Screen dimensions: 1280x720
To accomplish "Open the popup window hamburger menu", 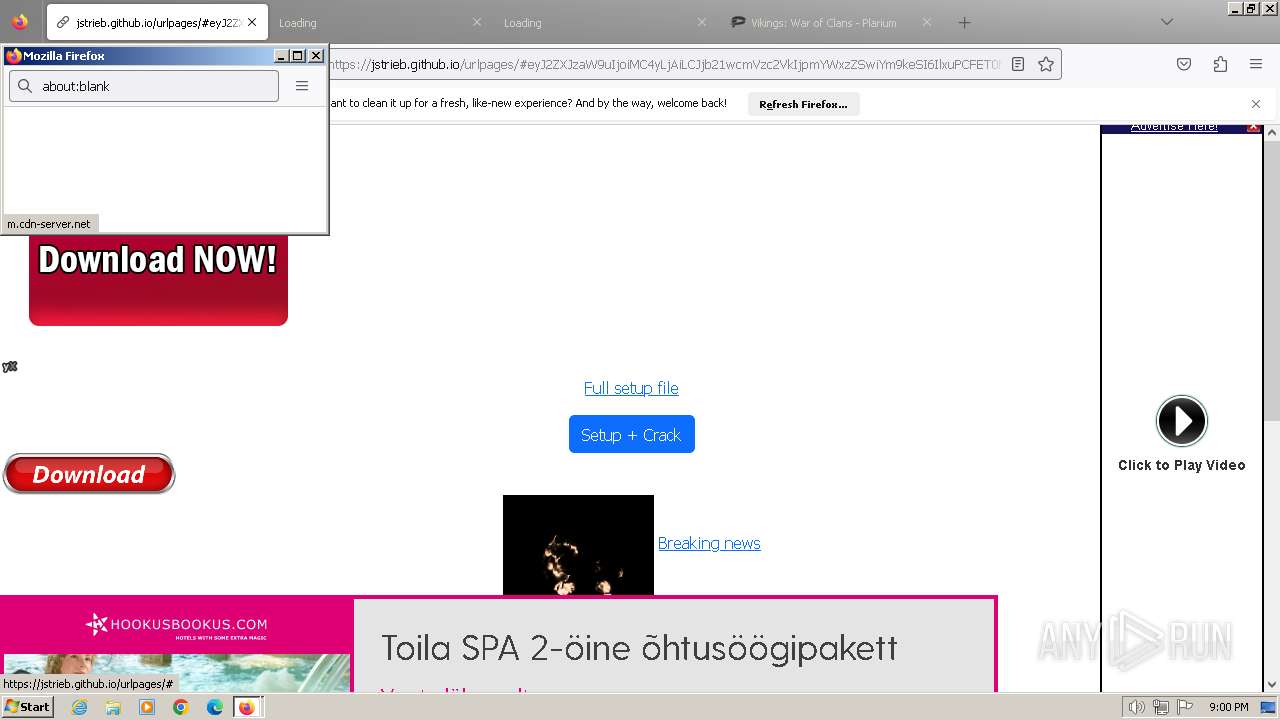I will coord(302,86).
